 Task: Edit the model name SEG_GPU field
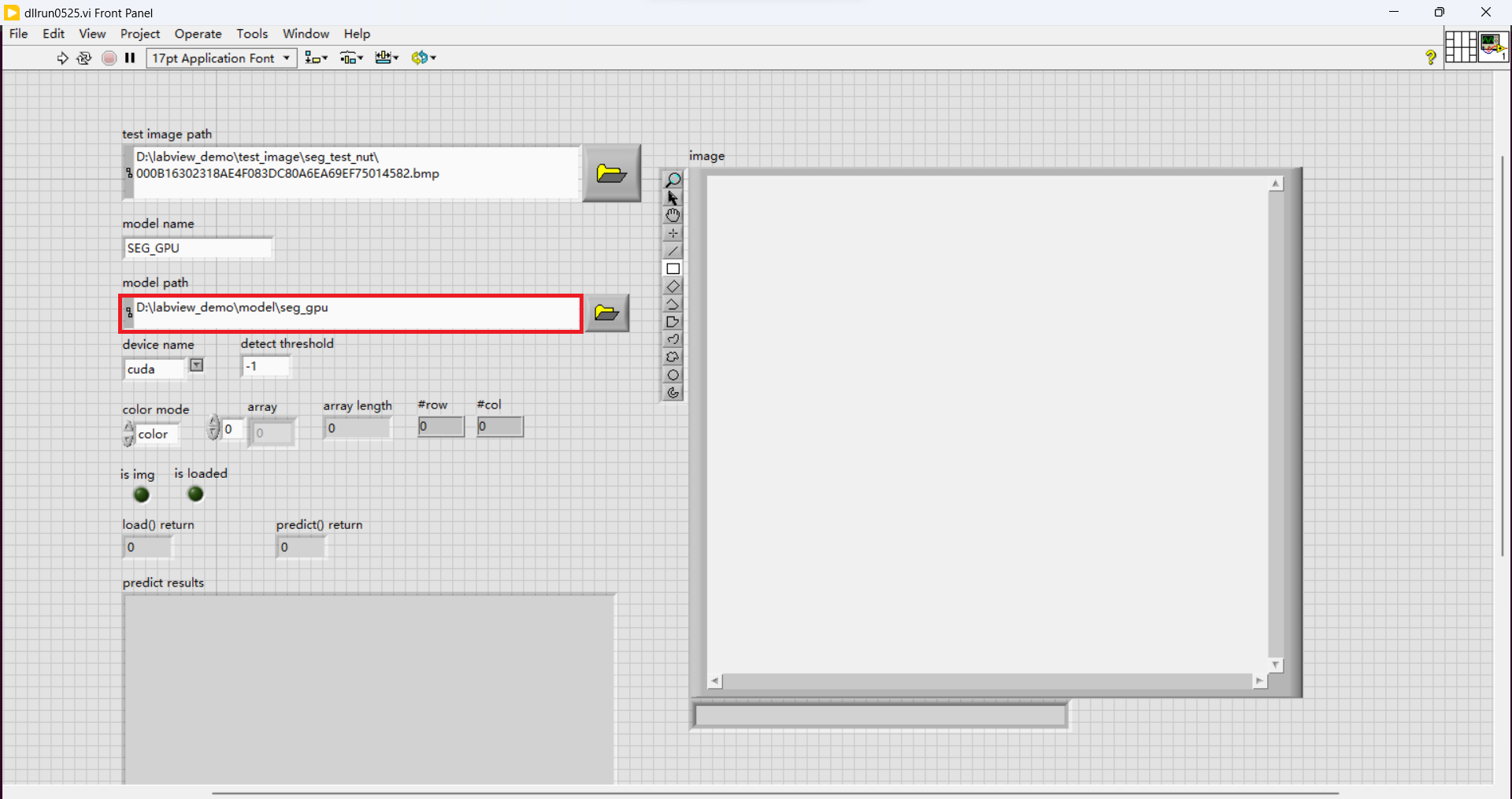click(x=198, y=248)
